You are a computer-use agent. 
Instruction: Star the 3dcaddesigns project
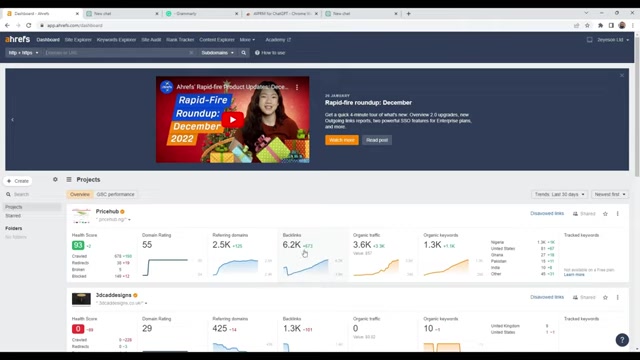pyautogui.click(x=605, y=297)
